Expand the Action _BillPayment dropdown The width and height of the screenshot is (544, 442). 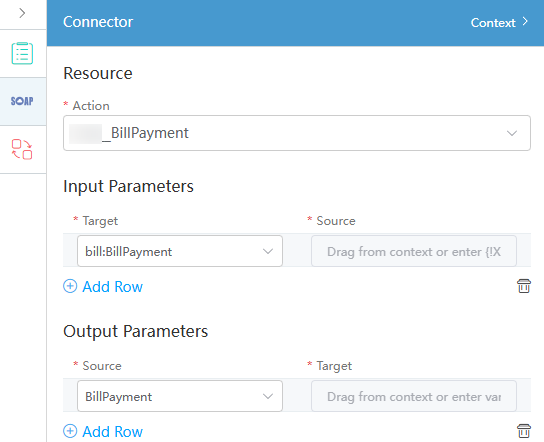click(297, 133)
